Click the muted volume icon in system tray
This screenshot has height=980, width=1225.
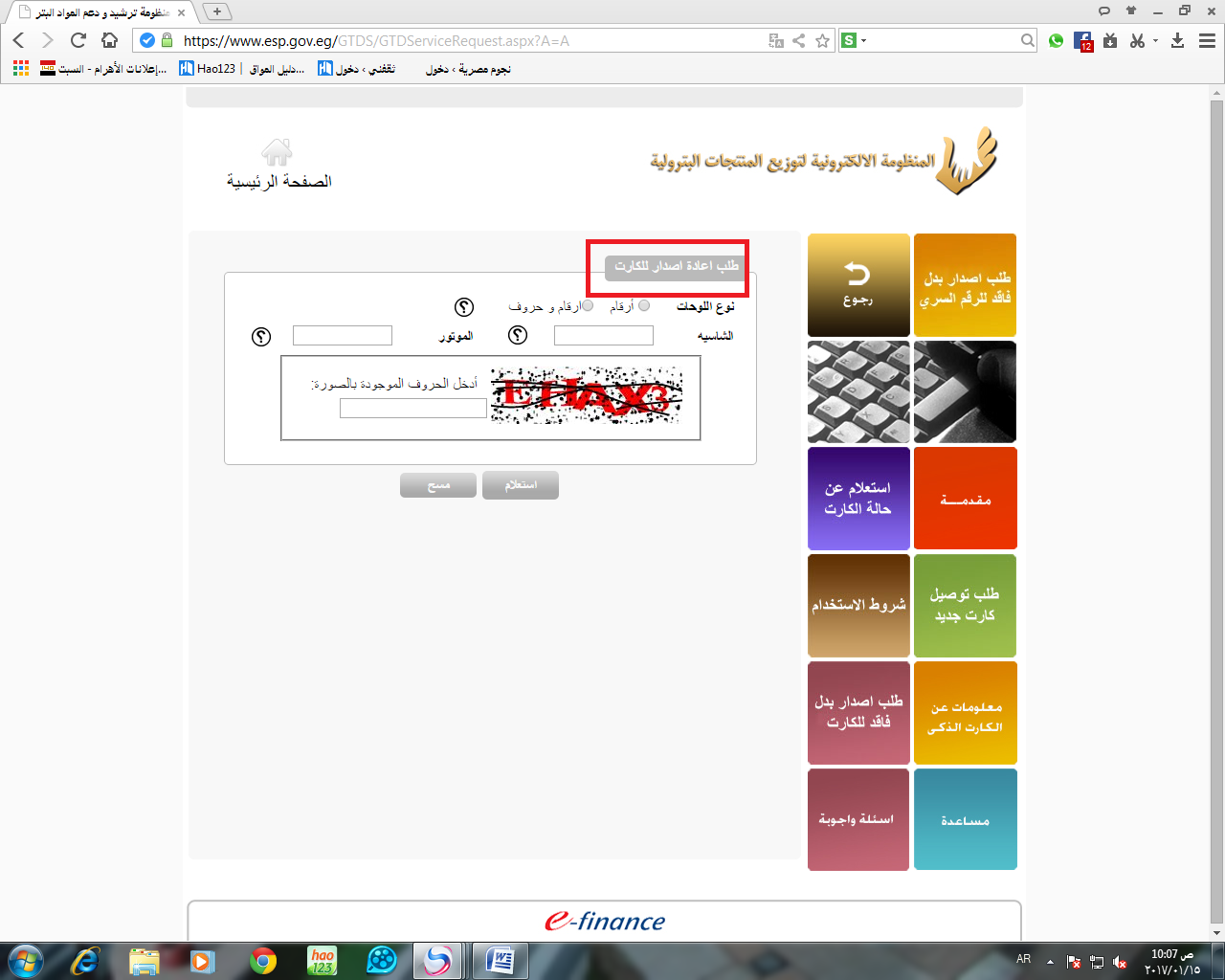point(1120,962)
